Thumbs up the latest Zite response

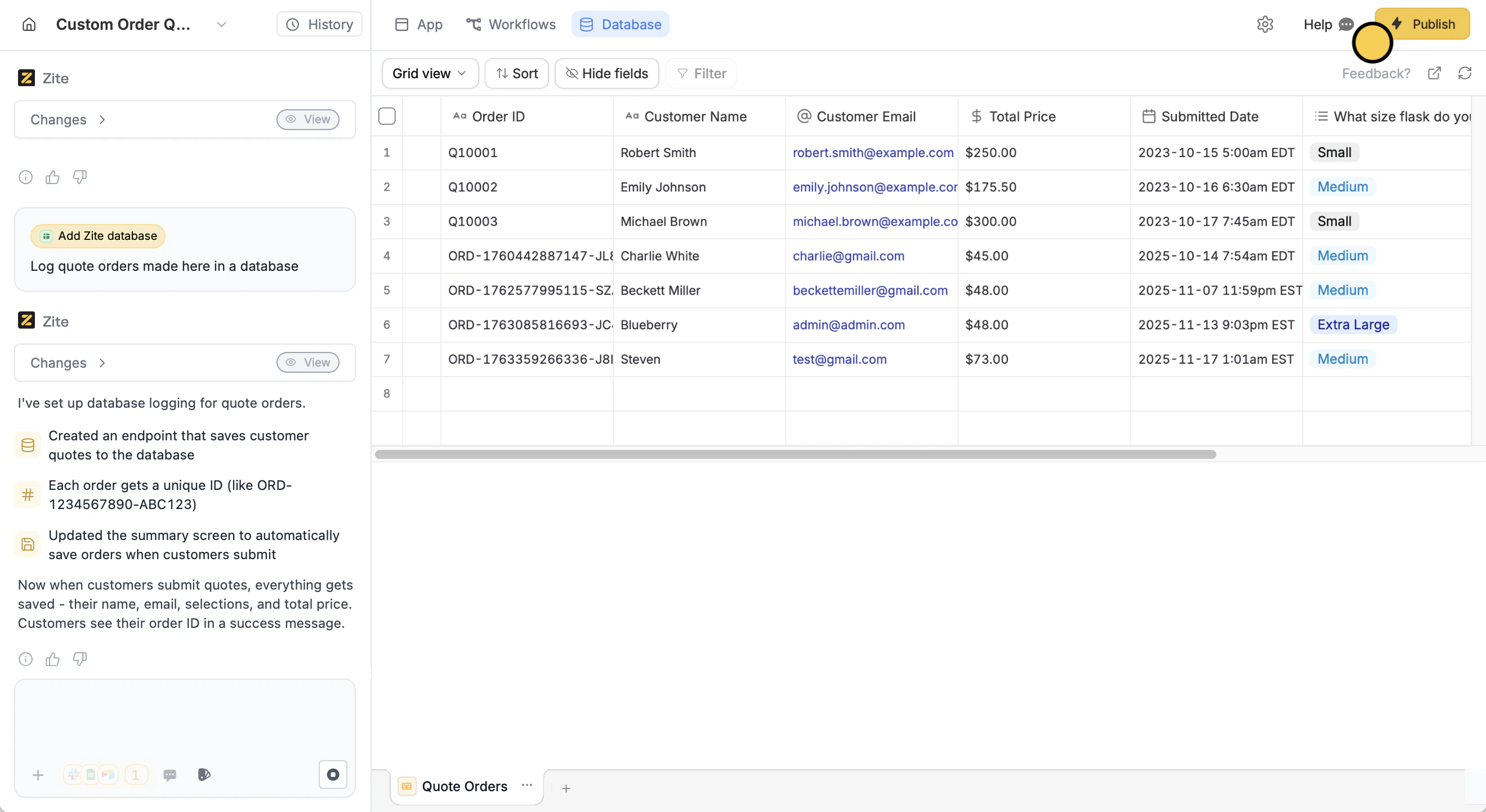click(x=52, y=659)
